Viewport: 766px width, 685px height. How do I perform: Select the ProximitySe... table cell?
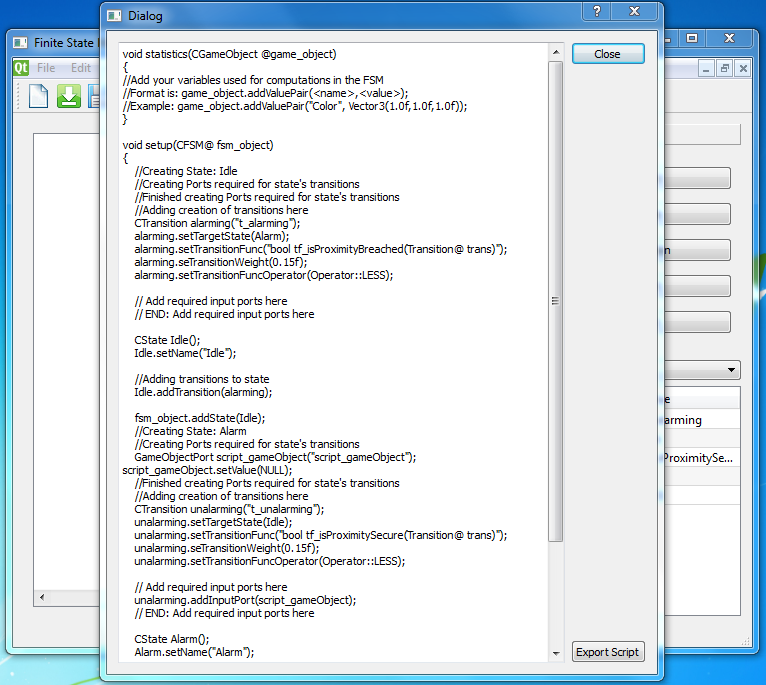coord(700,458)
